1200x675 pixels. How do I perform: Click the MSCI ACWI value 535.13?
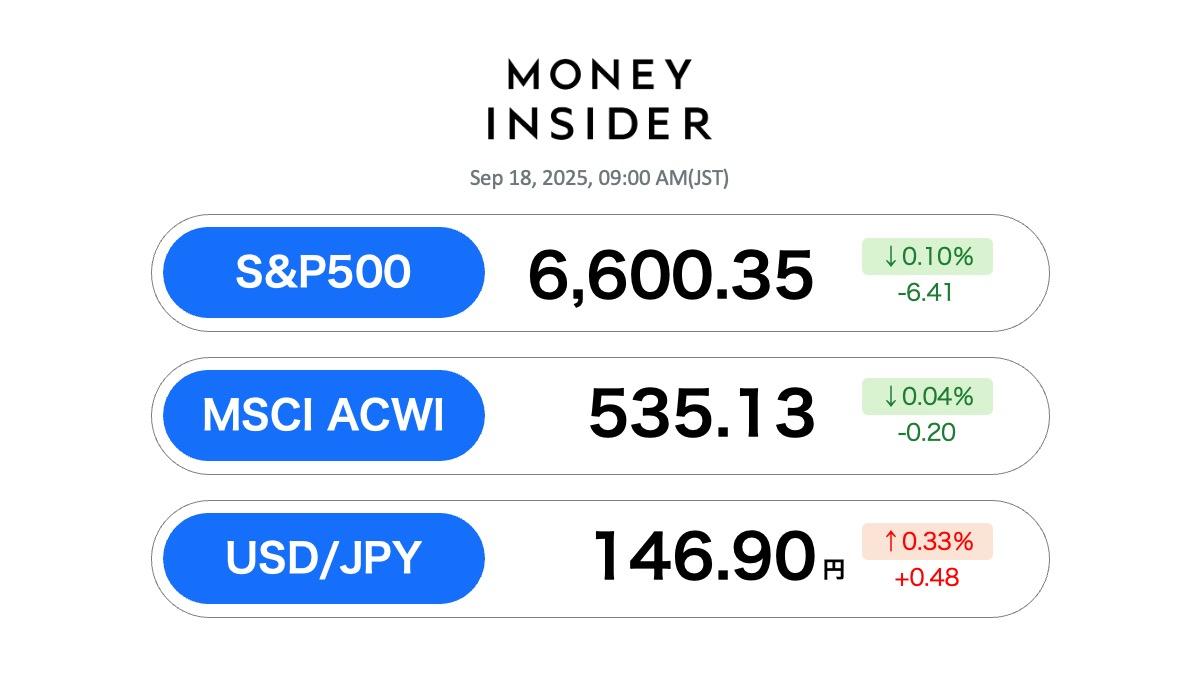(701, 414)
